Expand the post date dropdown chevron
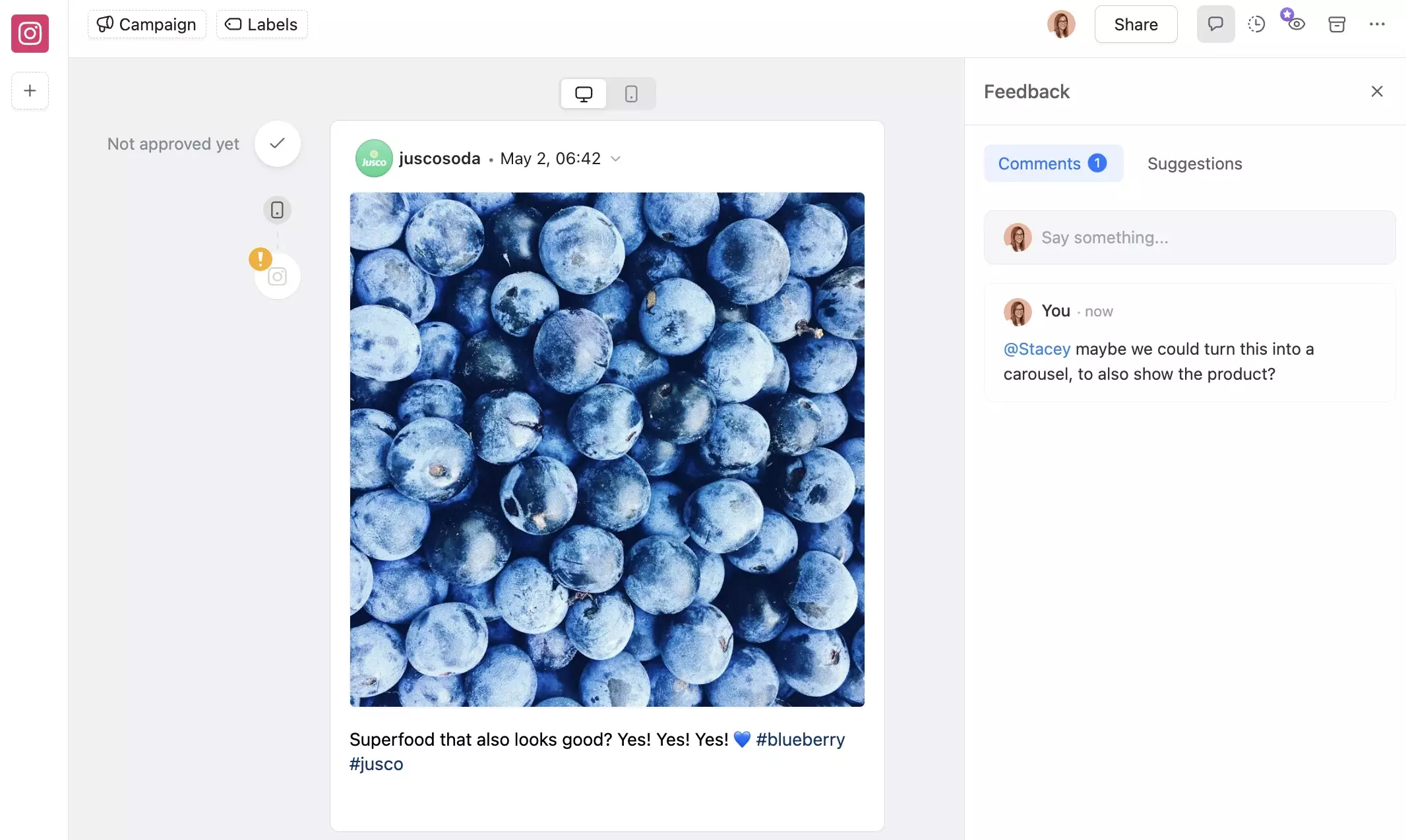The height and width of the screenshot is (840, 1406). pos(615,159)
